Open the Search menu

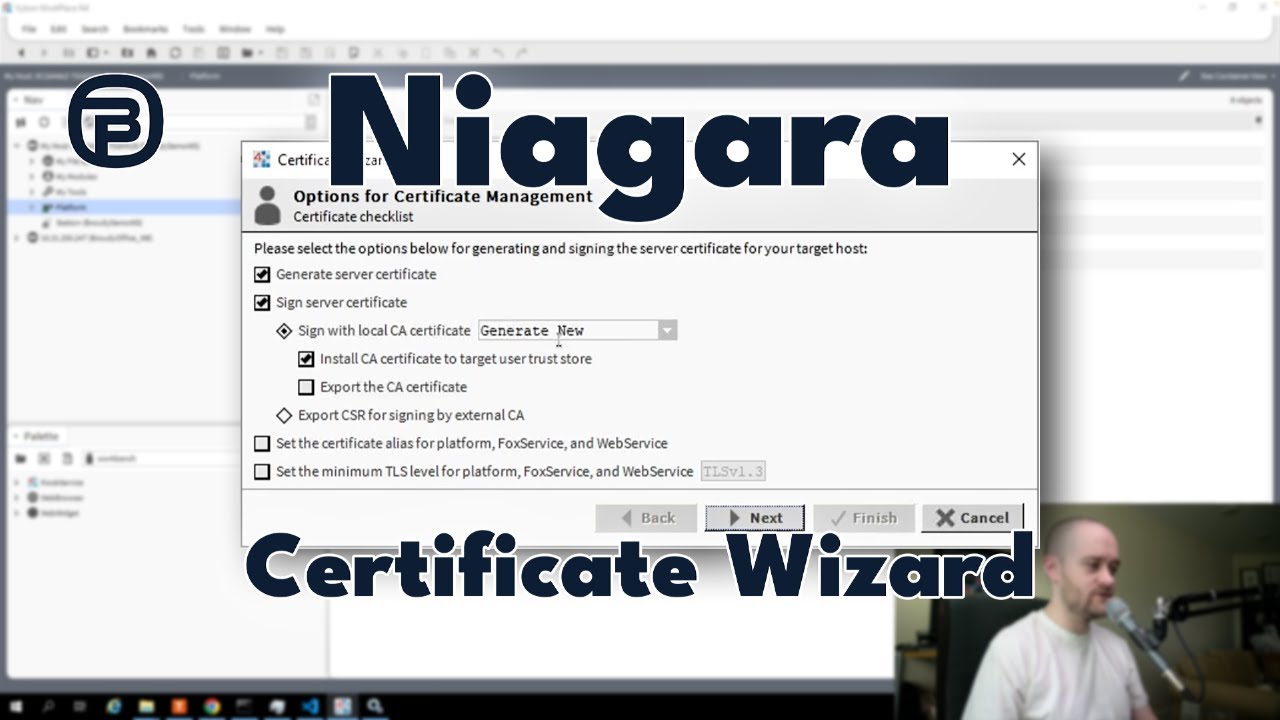94,29
